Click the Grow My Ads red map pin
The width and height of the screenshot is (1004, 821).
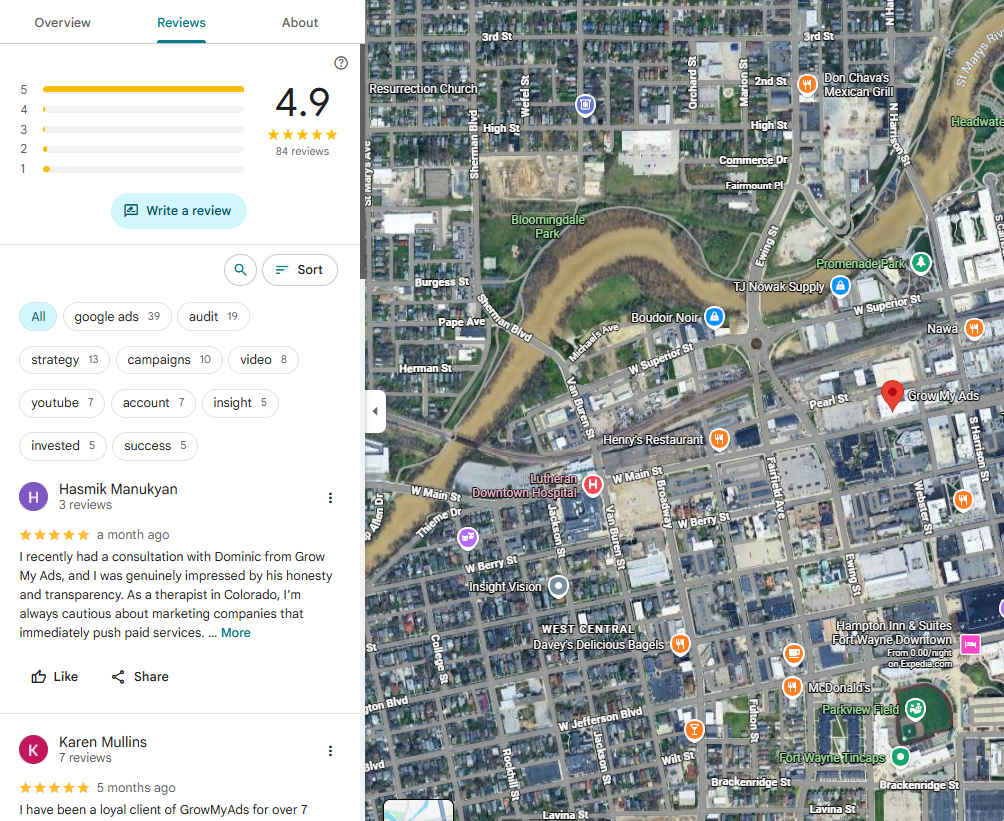coord(892,394)
